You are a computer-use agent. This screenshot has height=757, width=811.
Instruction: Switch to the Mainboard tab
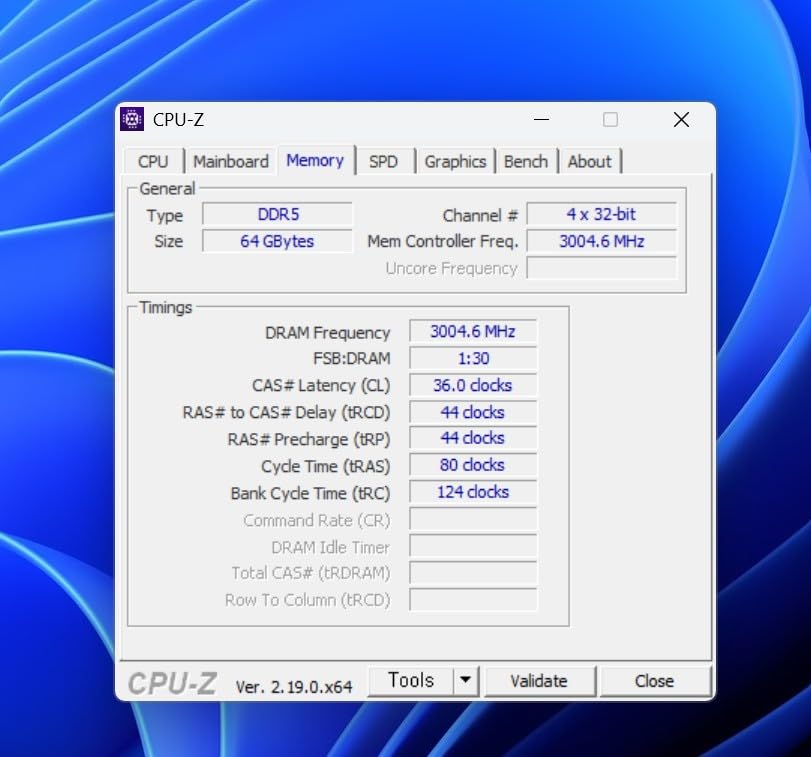coord(231,161)
